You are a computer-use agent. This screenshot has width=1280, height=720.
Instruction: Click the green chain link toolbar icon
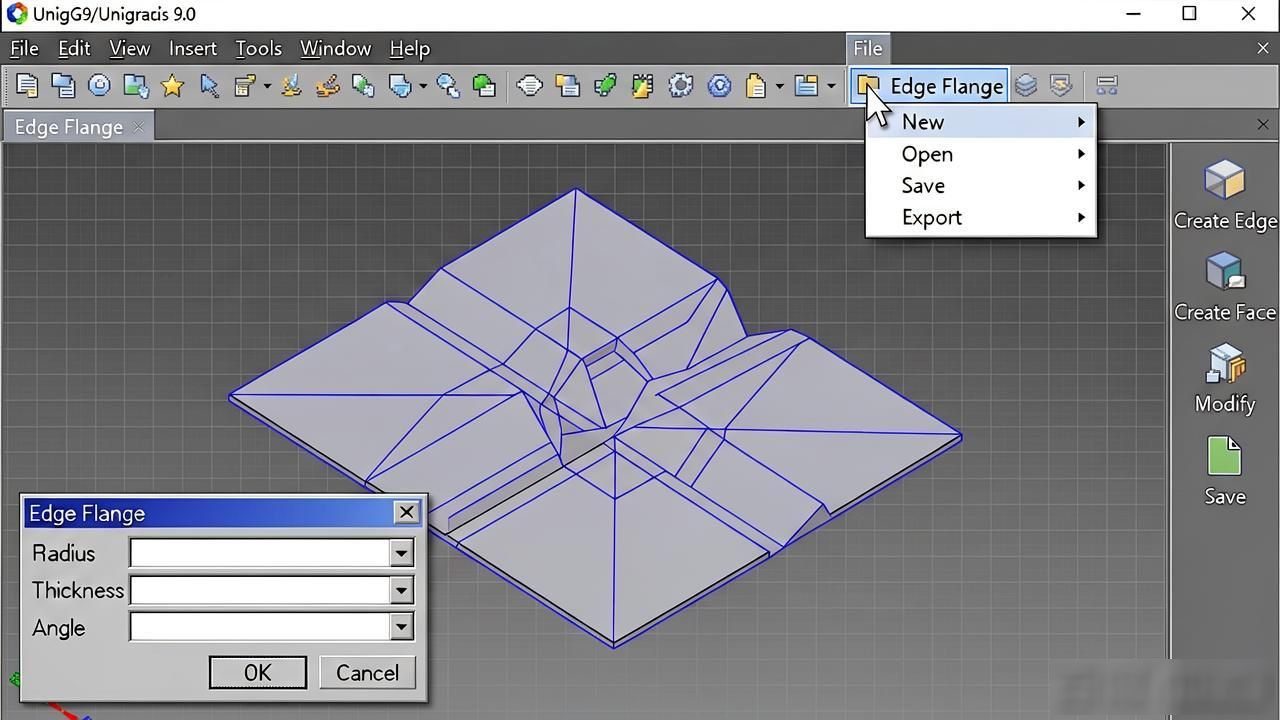pos(605,86)
